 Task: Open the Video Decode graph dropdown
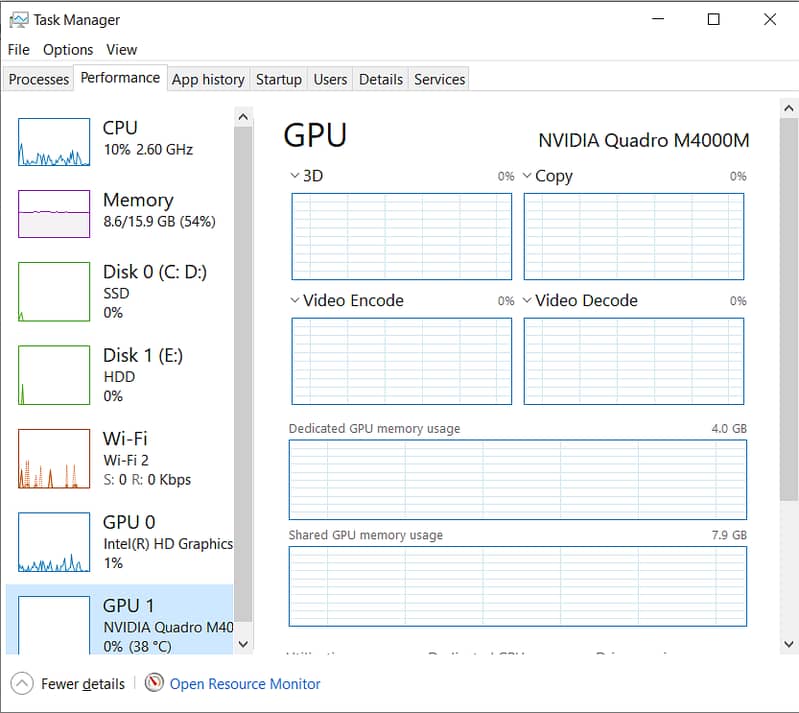(527, 300)
